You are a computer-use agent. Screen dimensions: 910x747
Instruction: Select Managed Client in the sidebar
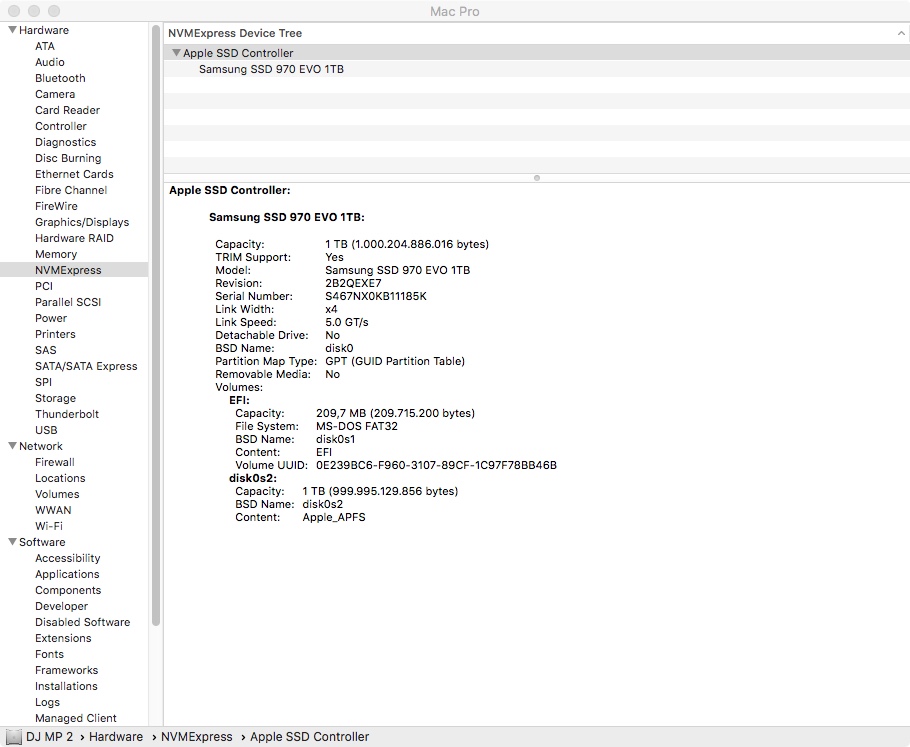[x=75, y=718]
